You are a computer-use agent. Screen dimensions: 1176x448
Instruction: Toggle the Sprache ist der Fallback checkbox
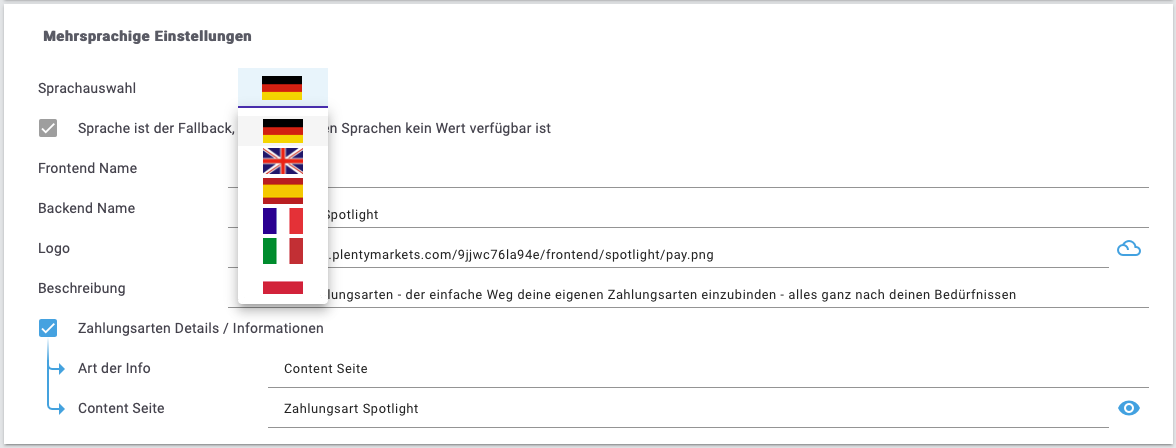pyautogui.click(x=48, y=128)
